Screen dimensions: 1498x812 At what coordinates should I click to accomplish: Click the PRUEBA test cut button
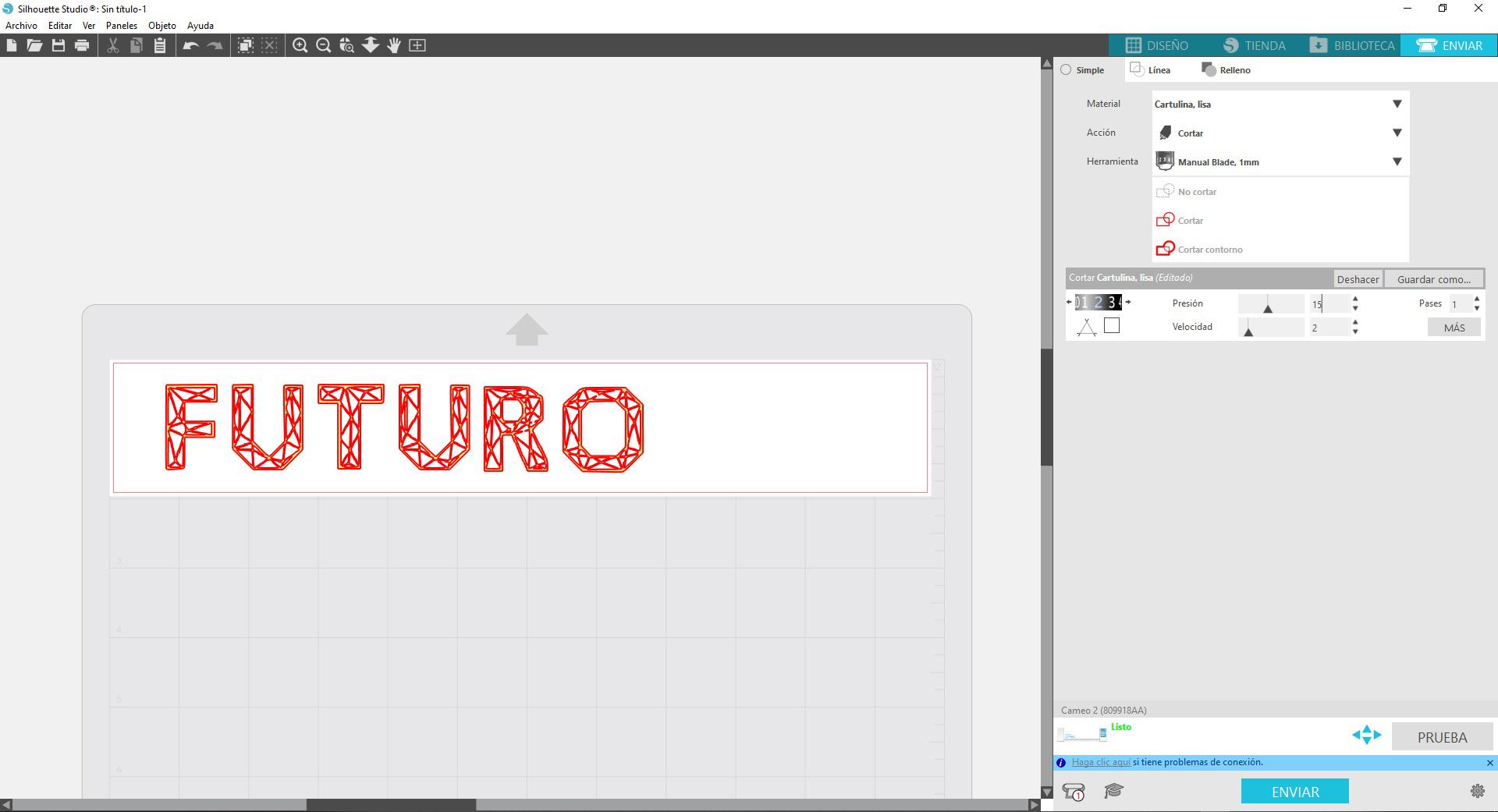1442,737
